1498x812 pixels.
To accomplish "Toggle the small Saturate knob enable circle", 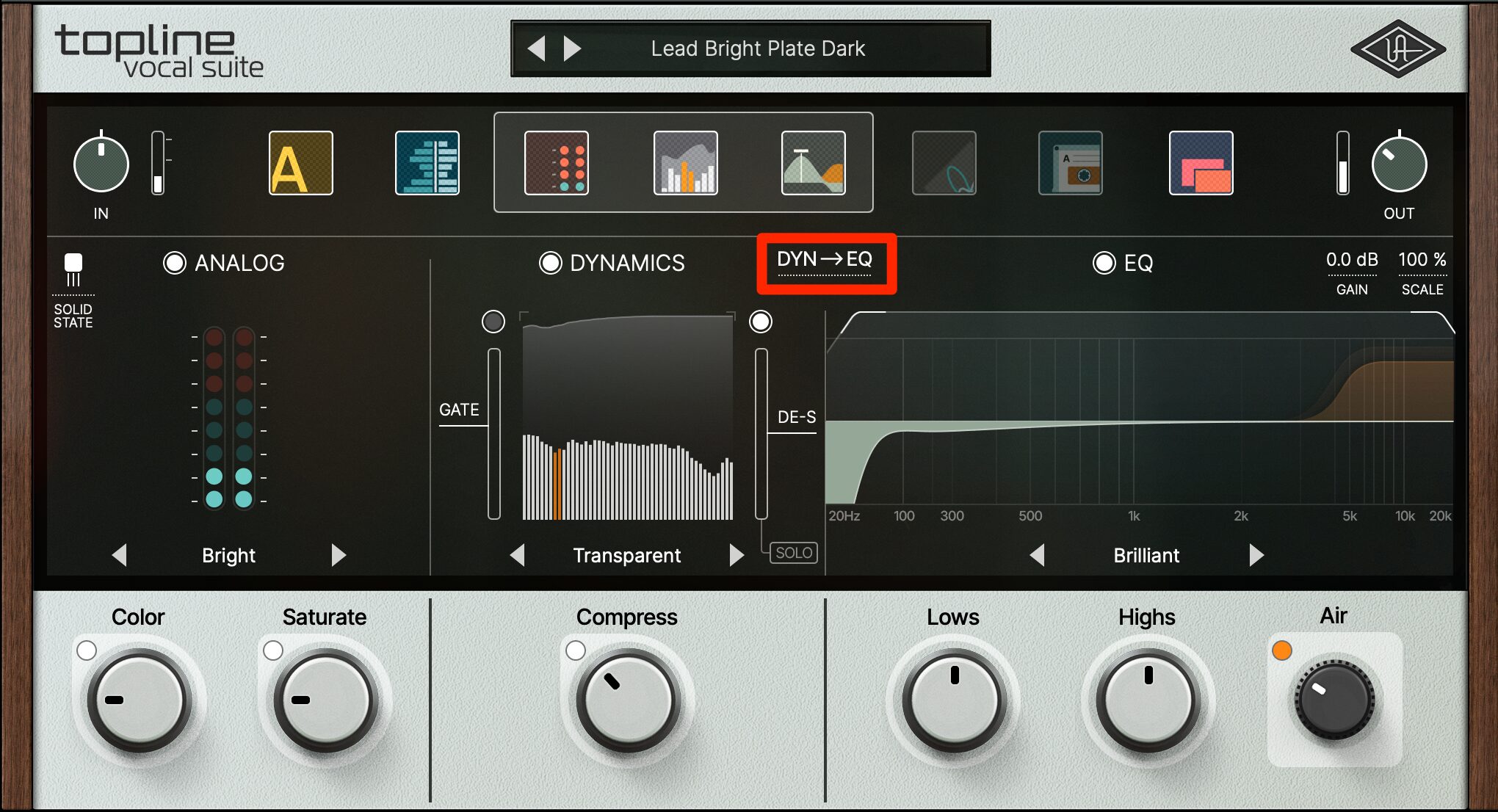I will [x=273, y=650].
